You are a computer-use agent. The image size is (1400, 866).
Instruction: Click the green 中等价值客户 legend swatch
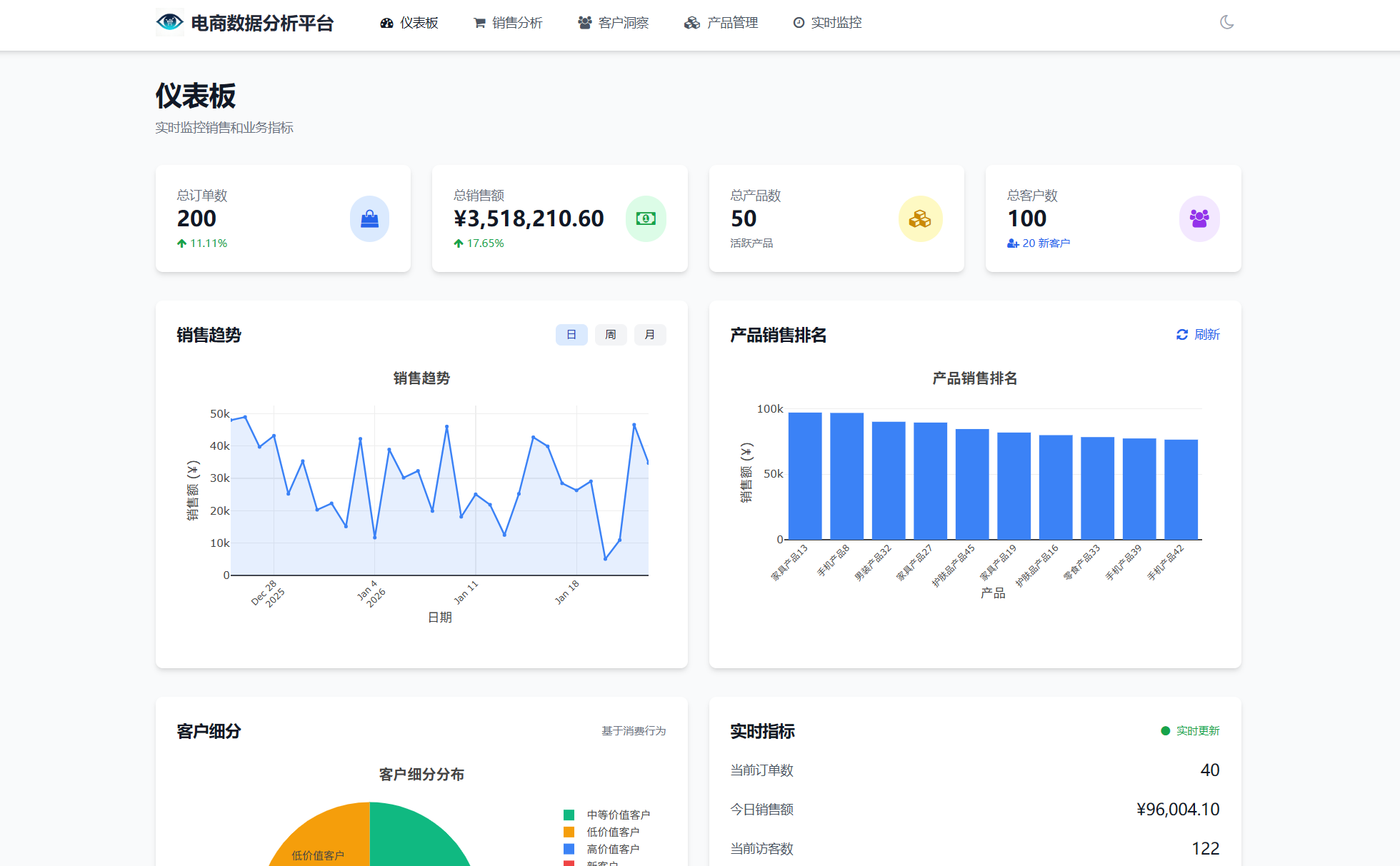pyautogui.click(x=569, y=813)
